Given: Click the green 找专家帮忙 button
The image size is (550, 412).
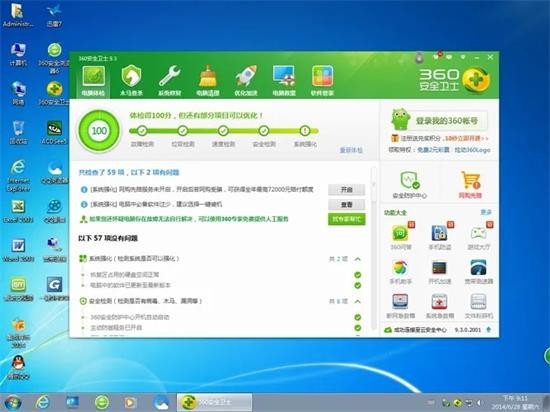Looking at the screenshot, I should pos(347,219).
